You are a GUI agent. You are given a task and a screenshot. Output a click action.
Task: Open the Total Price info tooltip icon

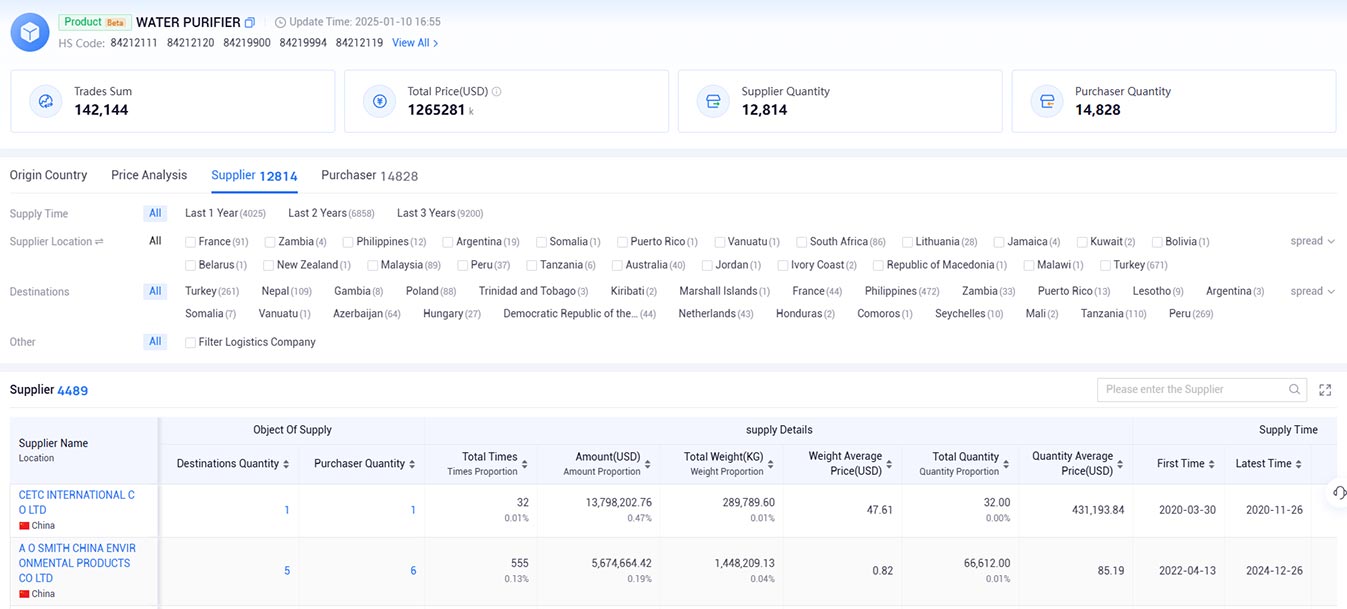tap(497, 92)
